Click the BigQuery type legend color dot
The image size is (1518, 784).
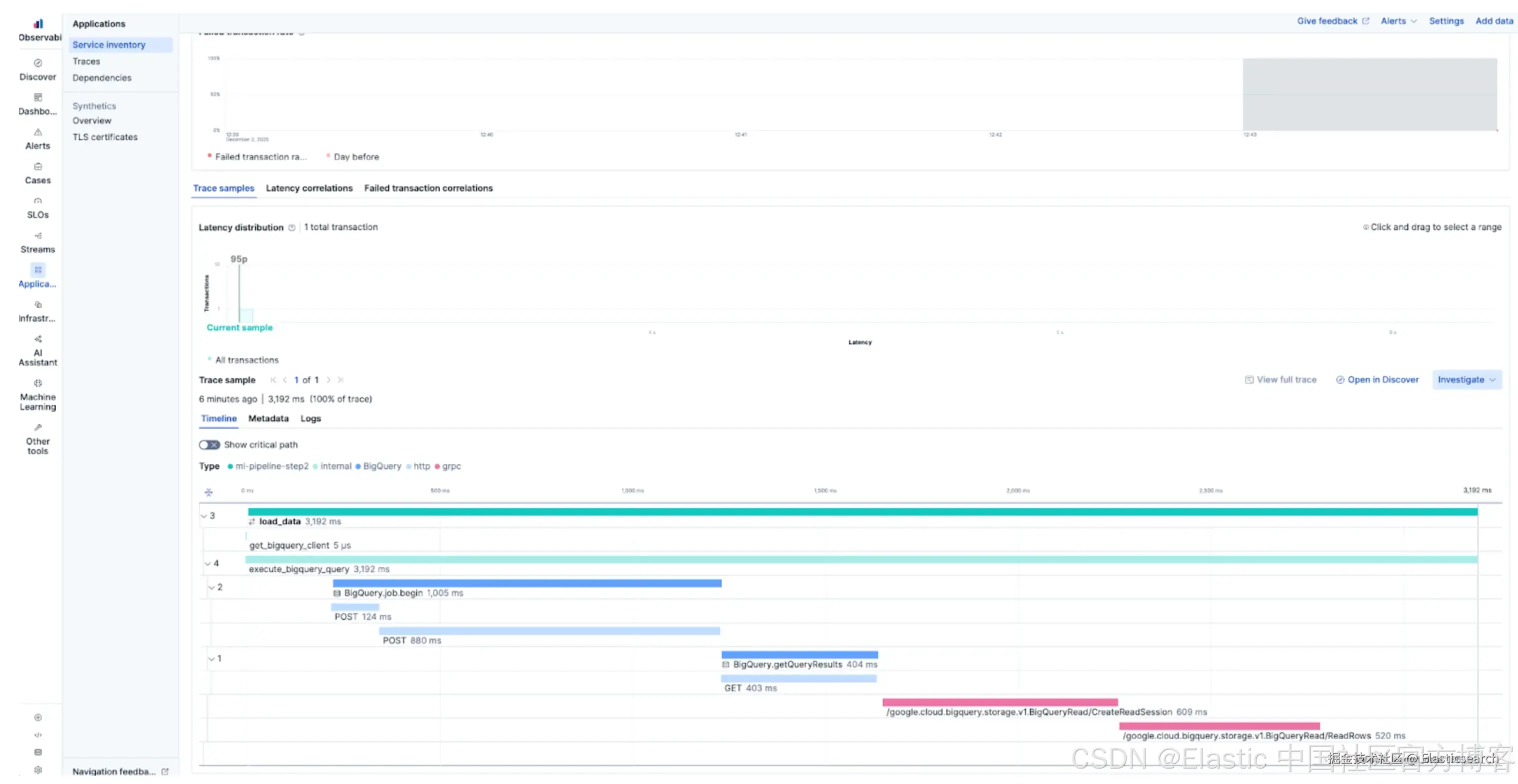click(357, 467)
